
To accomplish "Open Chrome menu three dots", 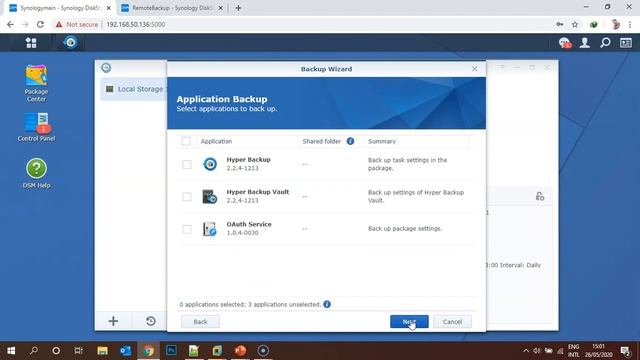I will point(630,24).
